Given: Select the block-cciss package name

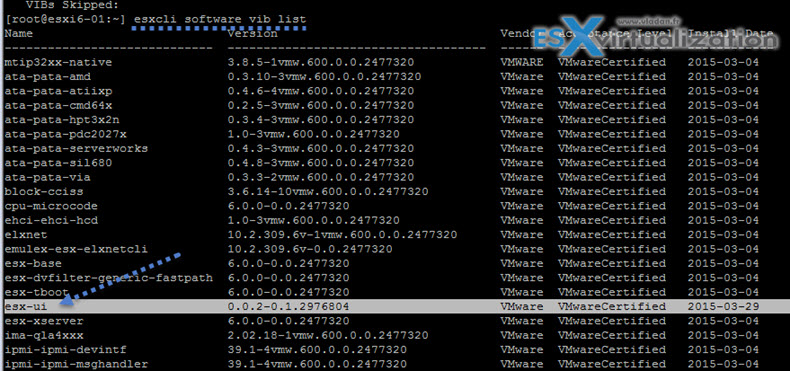Looking at the screenshot, I should (44, 192).
